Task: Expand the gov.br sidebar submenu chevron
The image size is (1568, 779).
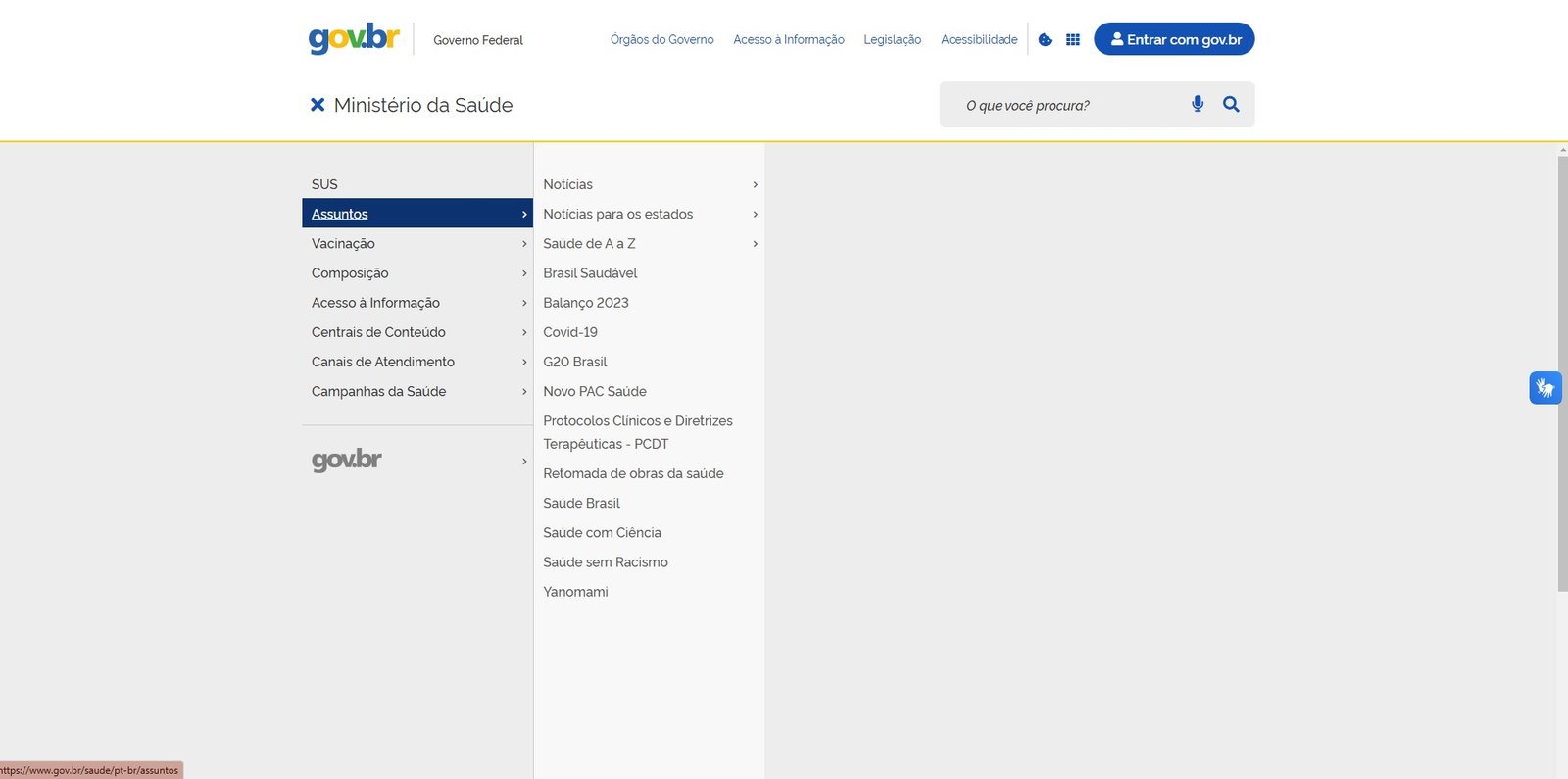Action: [x=524, y=461]
